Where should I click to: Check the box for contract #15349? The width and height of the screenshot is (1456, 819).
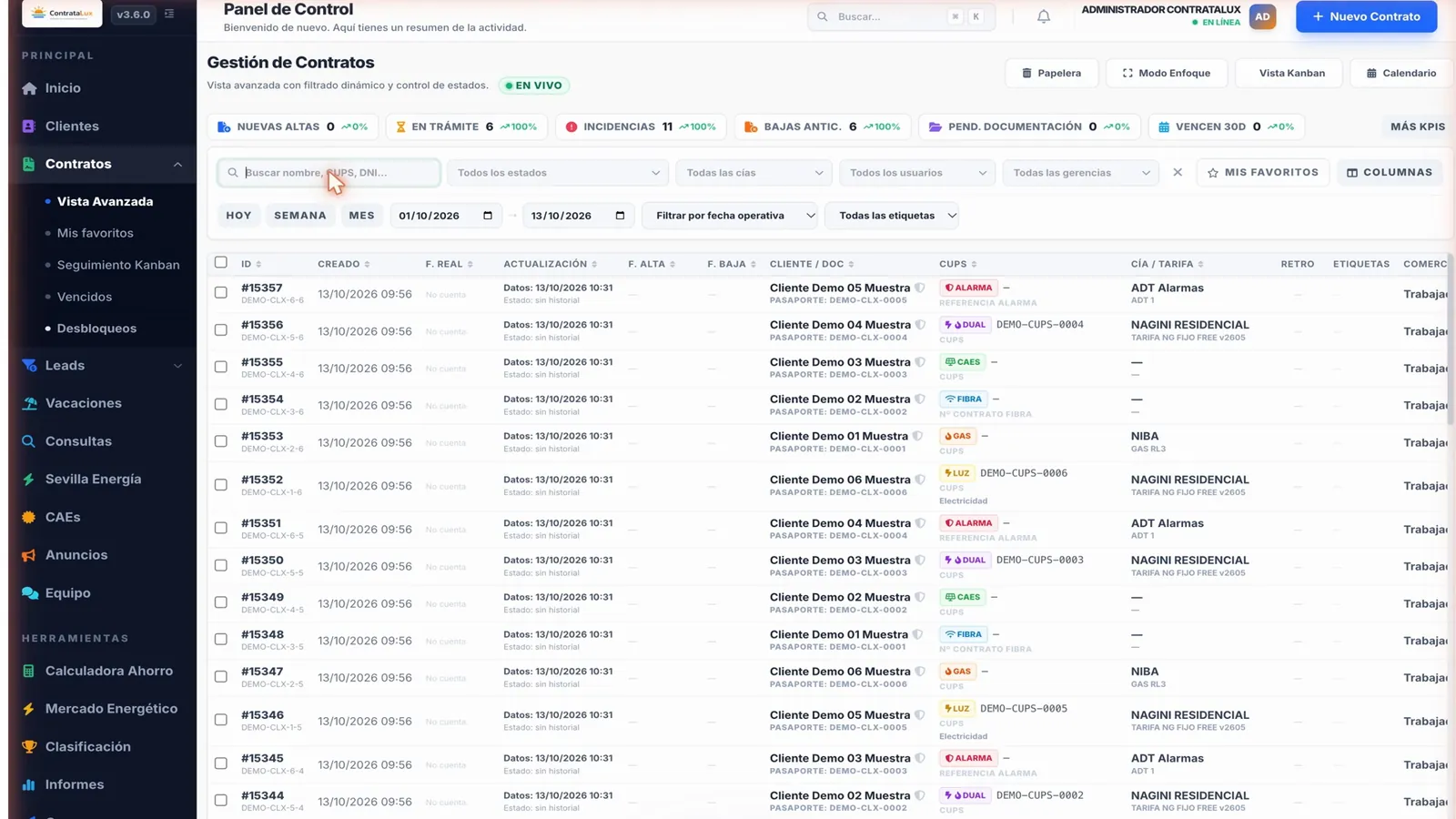[220, 602]
